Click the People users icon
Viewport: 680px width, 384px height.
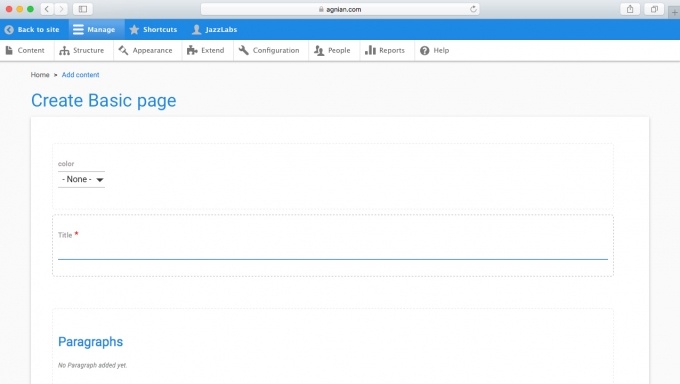319,50
